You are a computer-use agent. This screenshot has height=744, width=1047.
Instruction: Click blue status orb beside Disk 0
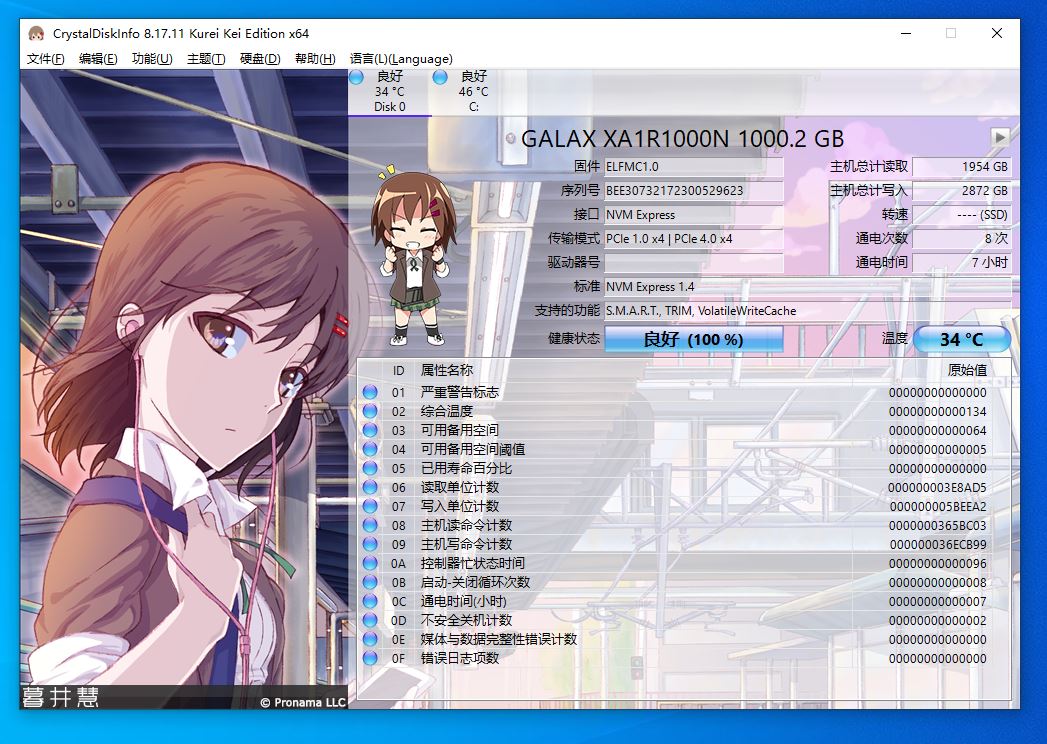pyautogui.click(x=357, y=77)
